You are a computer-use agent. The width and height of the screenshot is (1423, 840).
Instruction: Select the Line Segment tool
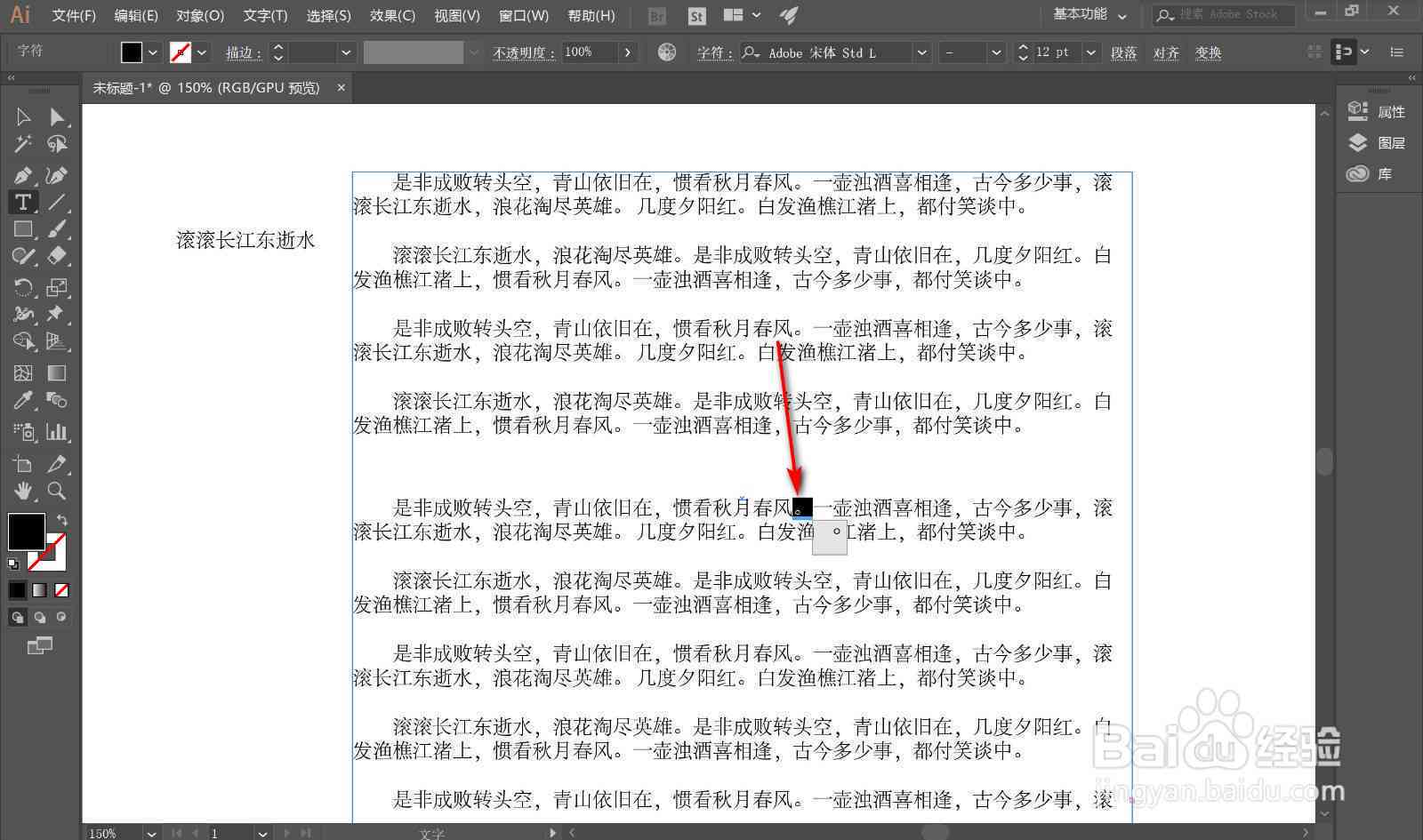(57, 202)
